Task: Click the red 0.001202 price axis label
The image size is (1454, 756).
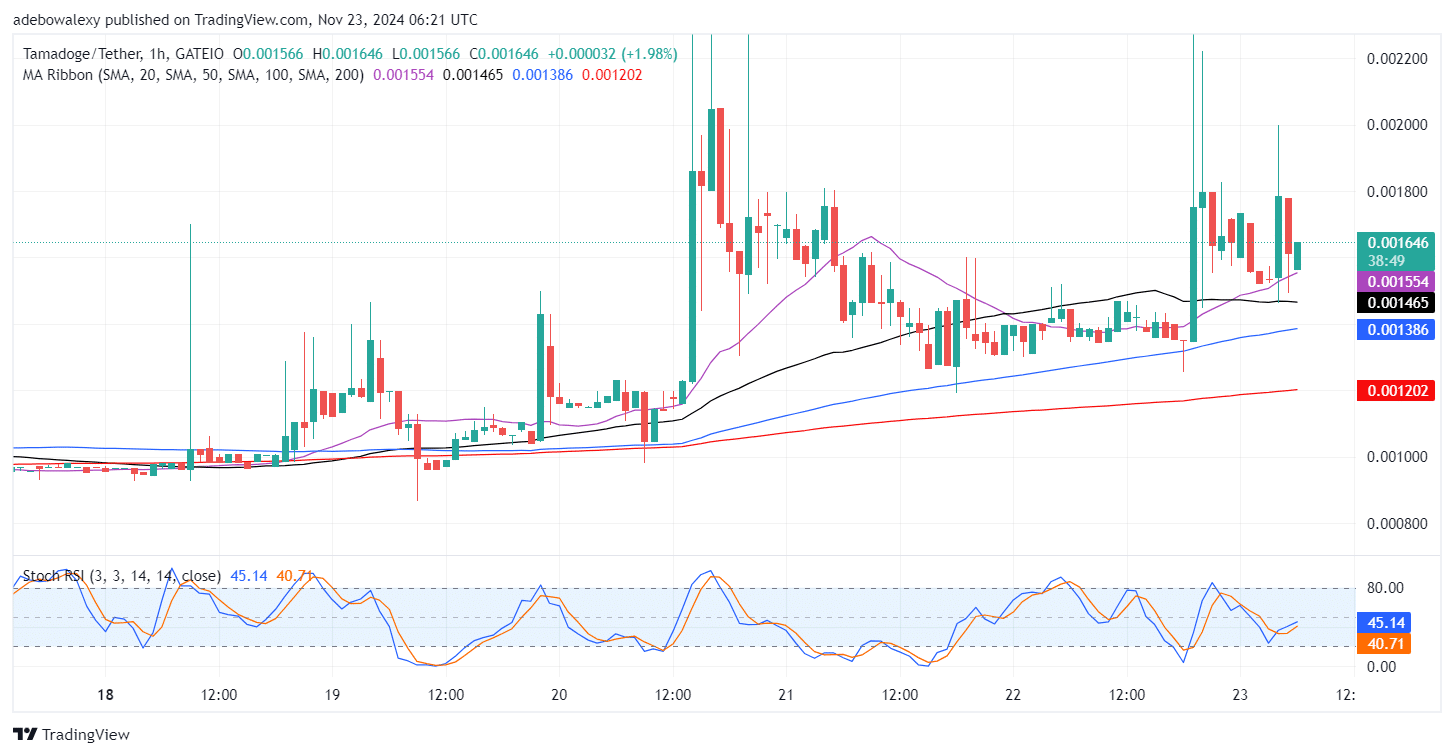Action: 1396,389
